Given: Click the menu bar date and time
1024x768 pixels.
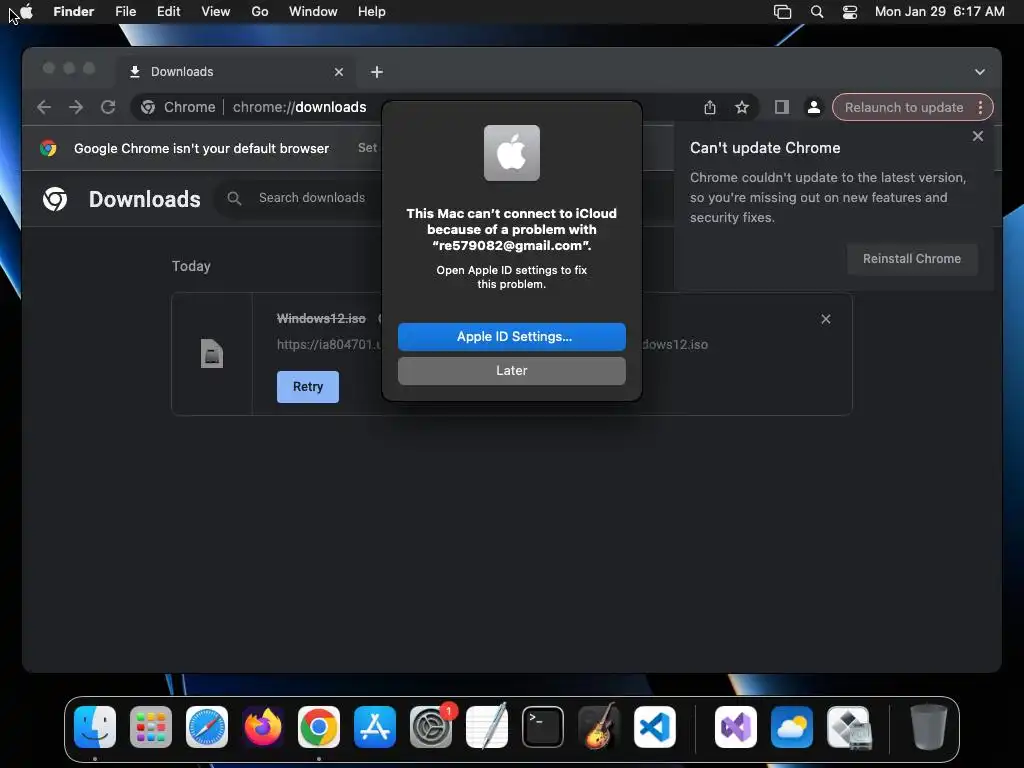Looking at the screenshot, I should [x=939, y=12].
